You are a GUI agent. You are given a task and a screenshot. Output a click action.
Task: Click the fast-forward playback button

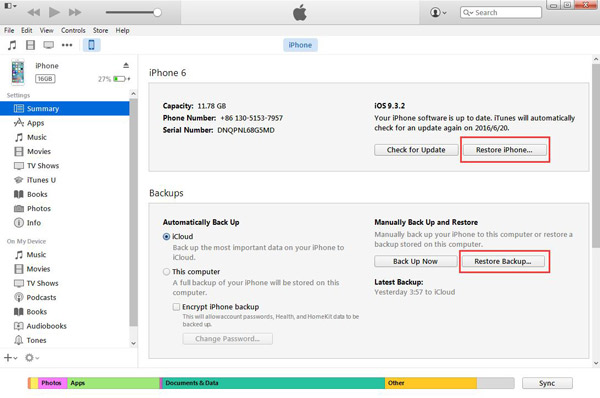tap(75, 12)
